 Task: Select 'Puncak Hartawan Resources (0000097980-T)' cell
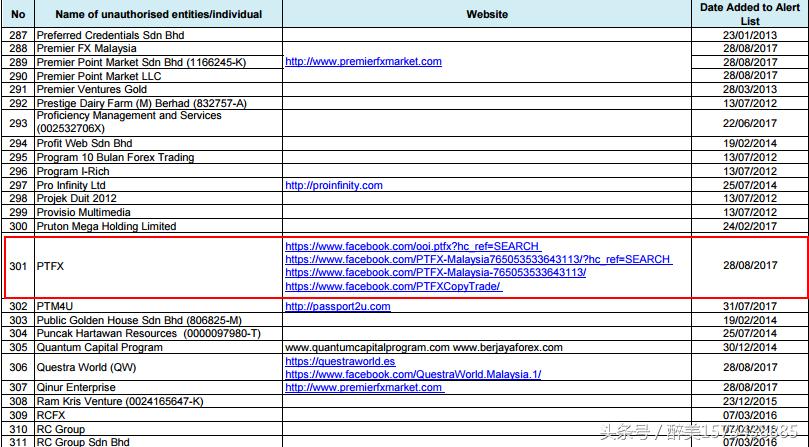click(158, 333)
